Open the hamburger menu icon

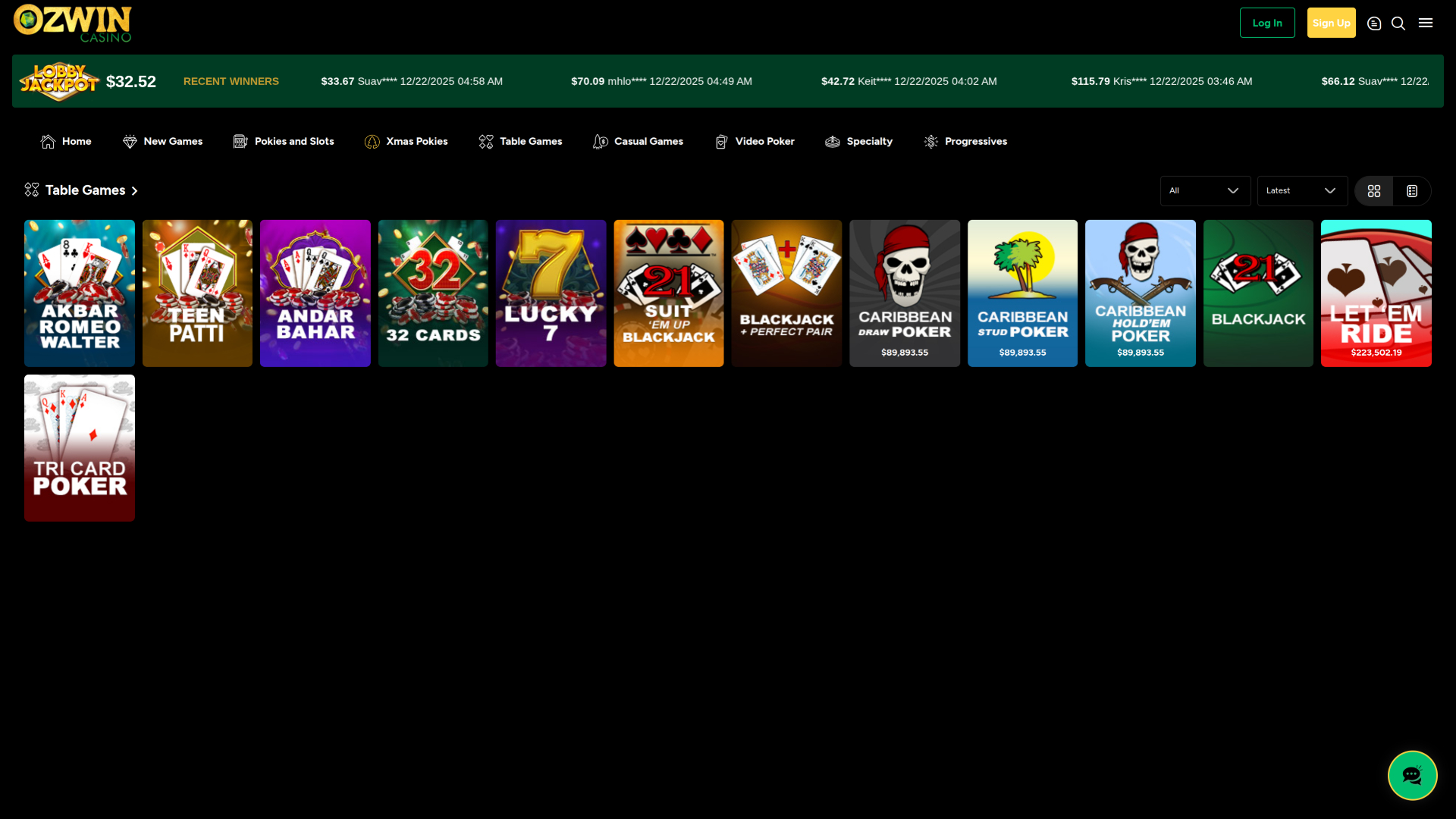[x=1426, y=23]
